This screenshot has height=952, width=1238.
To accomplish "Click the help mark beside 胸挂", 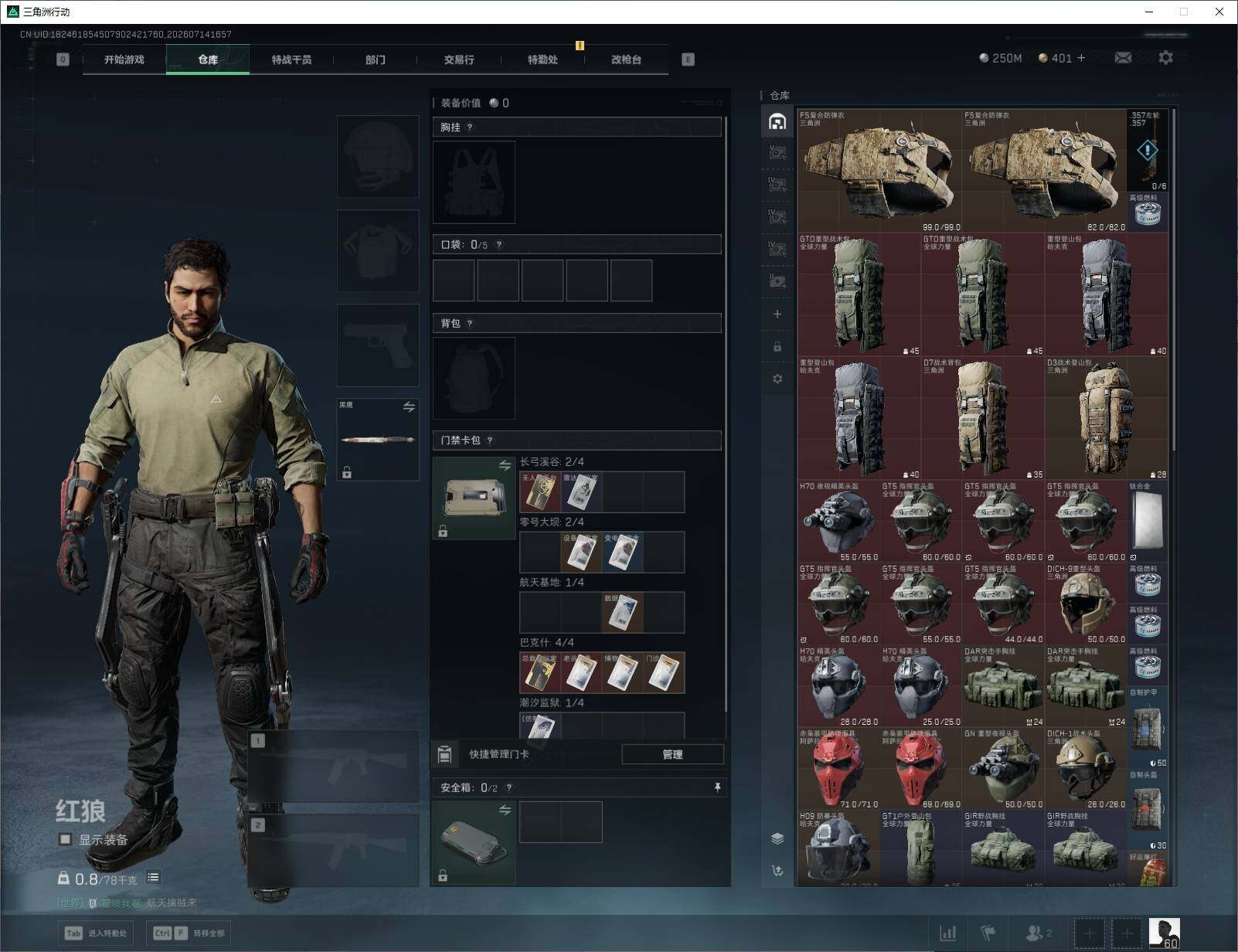I will [470, 127].
